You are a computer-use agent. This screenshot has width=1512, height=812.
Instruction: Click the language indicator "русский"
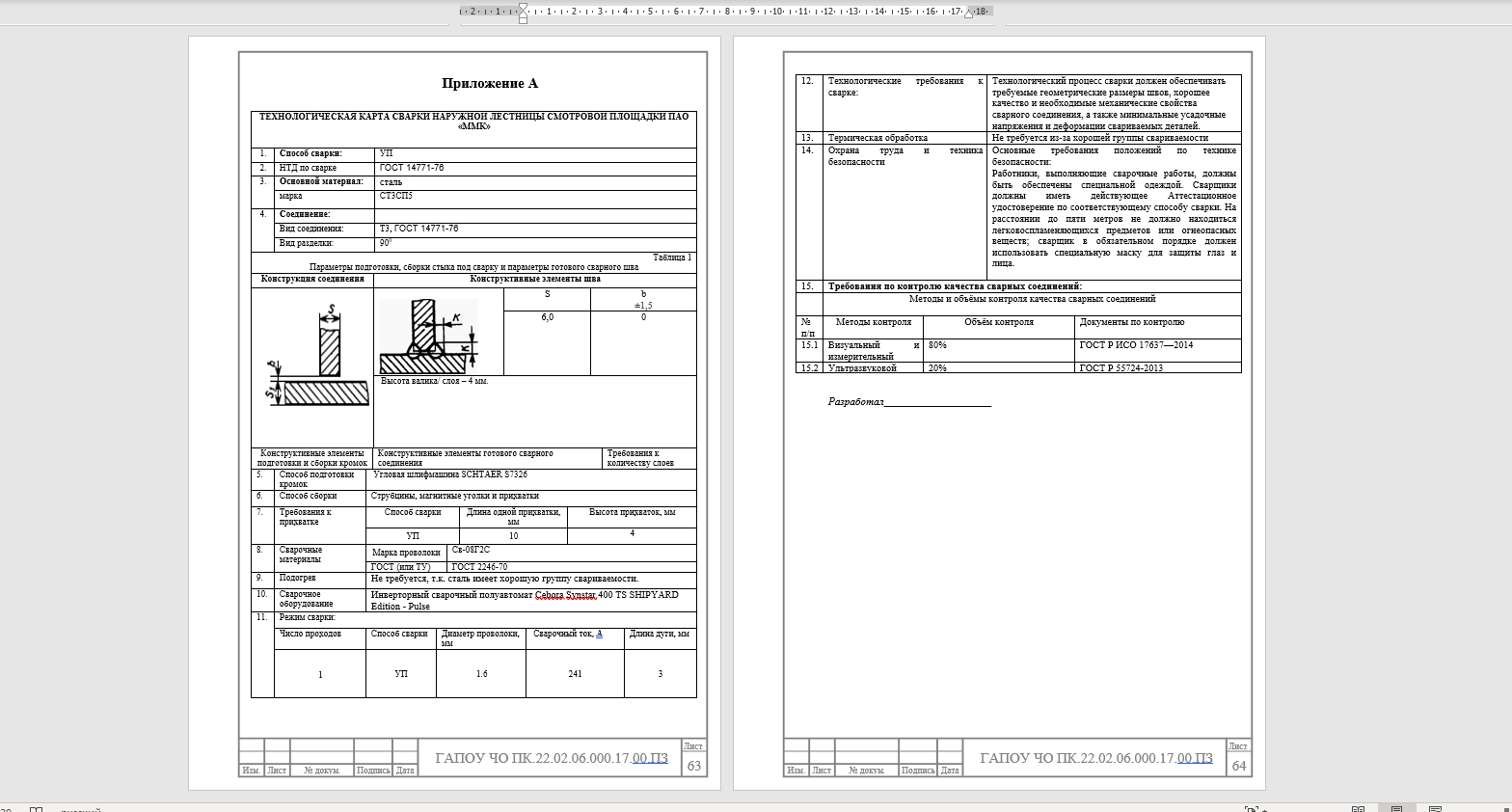click(82, 810)
